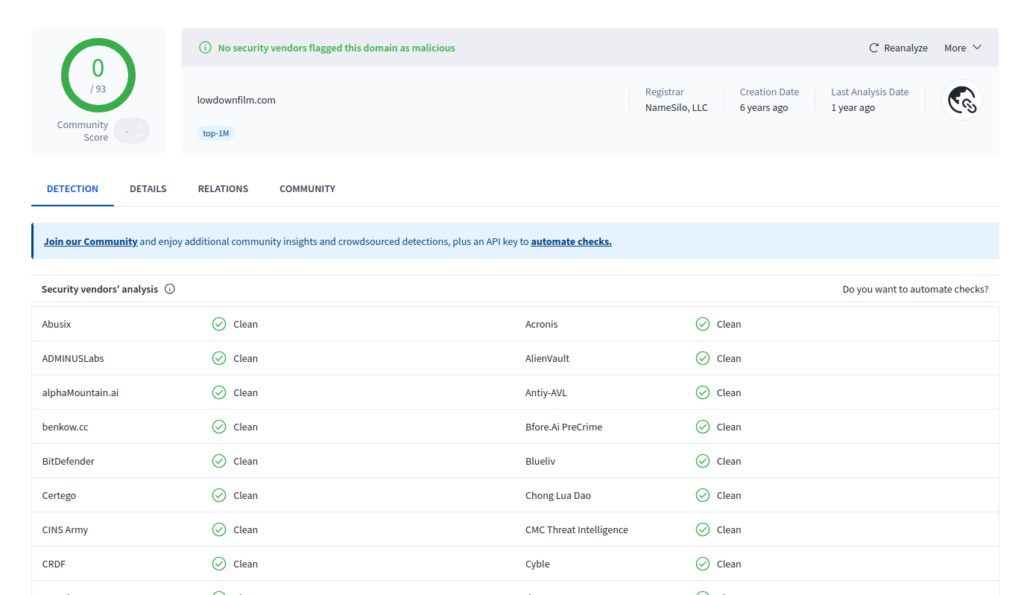
Task: Switch to the Details tab
Action: 147,188
